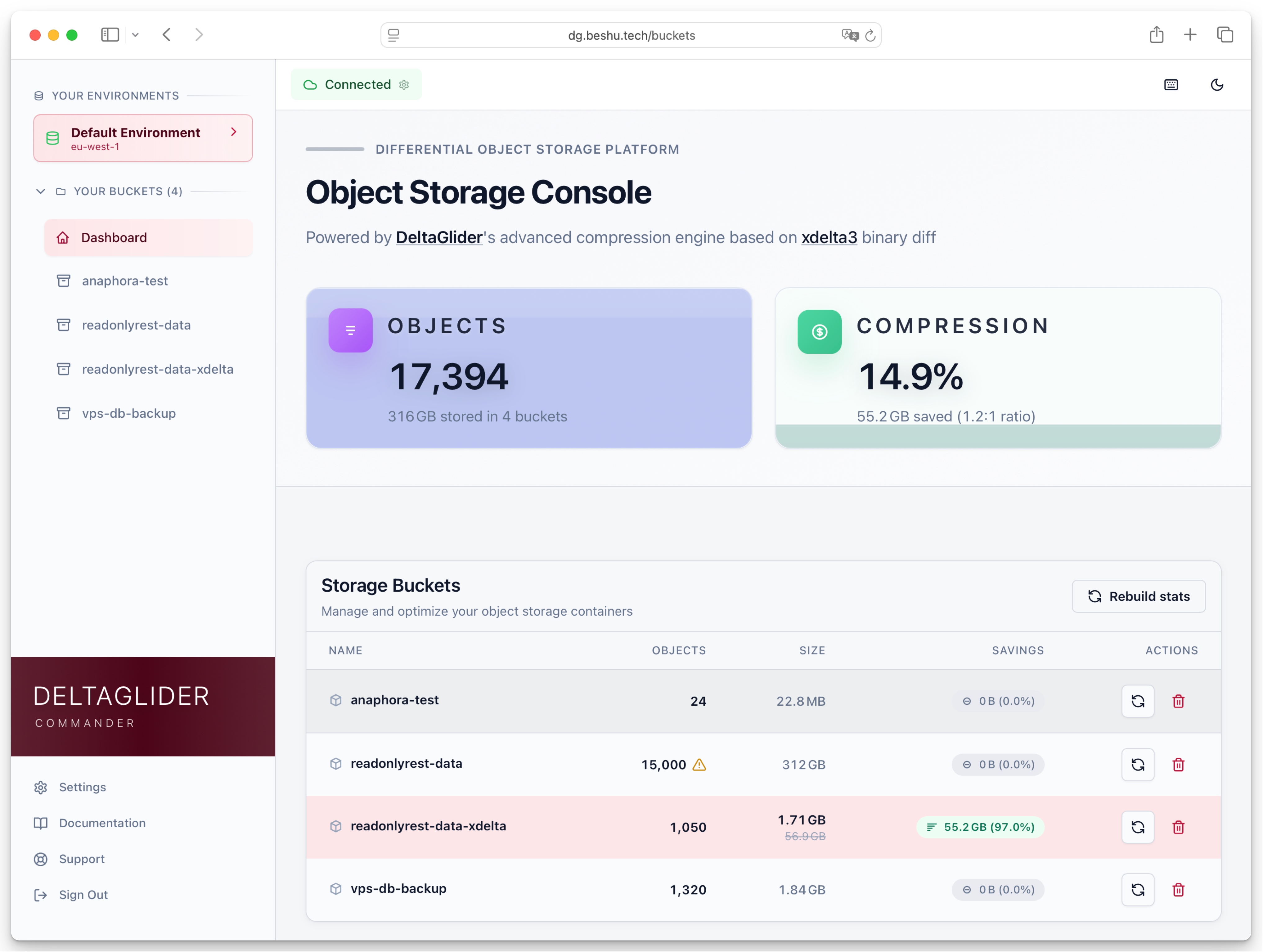
Task: Open Documentation from the sidebar
Action: [x=102, y=823]
